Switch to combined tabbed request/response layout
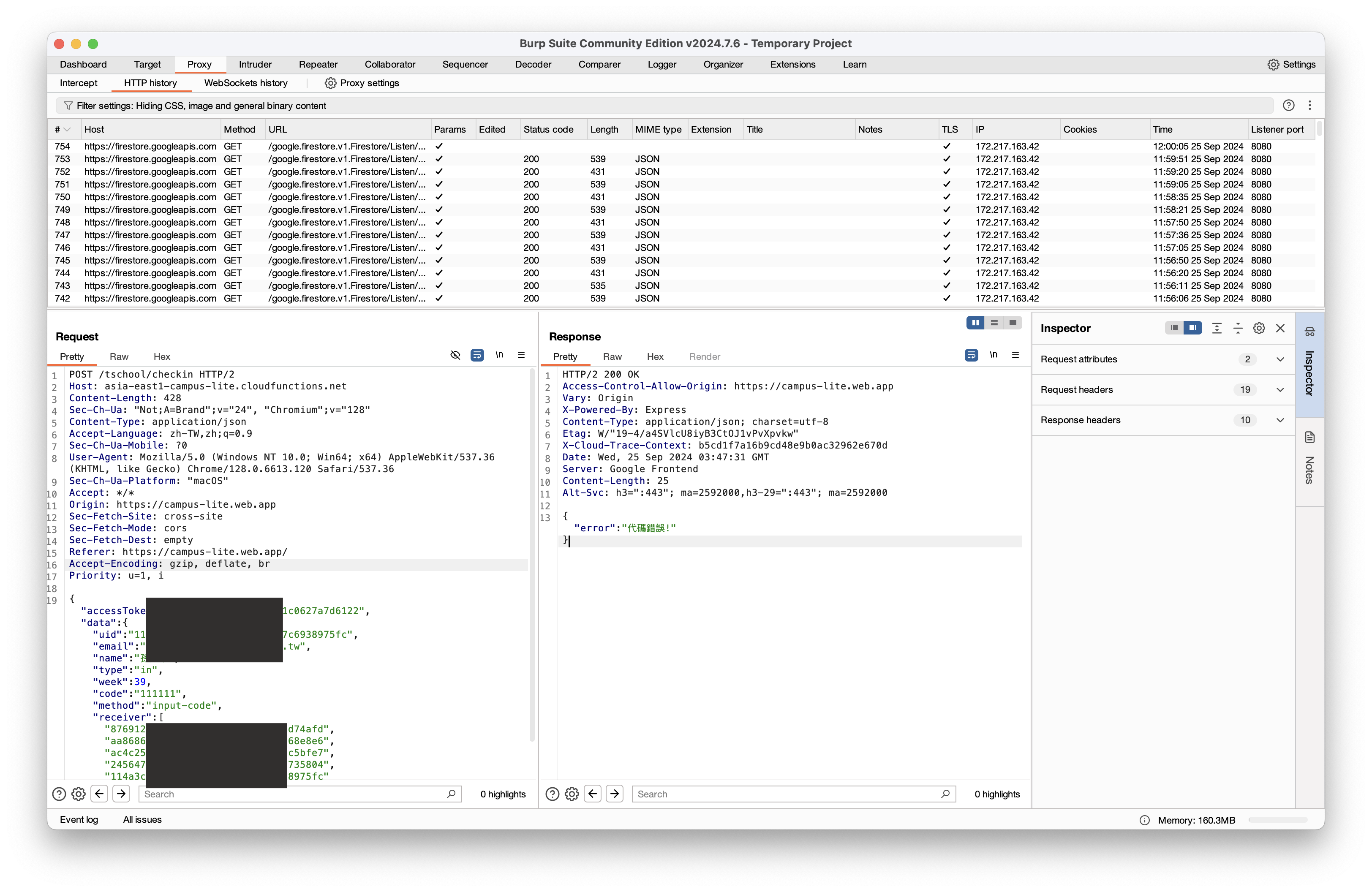Screen dimensions: 1372x892 1012,323
